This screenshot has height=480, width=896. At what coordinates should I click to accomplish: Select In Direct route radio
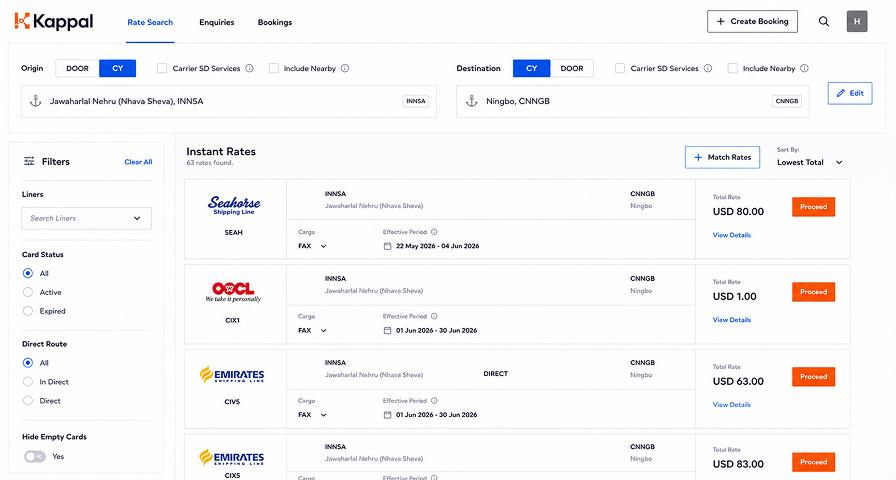coord(27,382)
